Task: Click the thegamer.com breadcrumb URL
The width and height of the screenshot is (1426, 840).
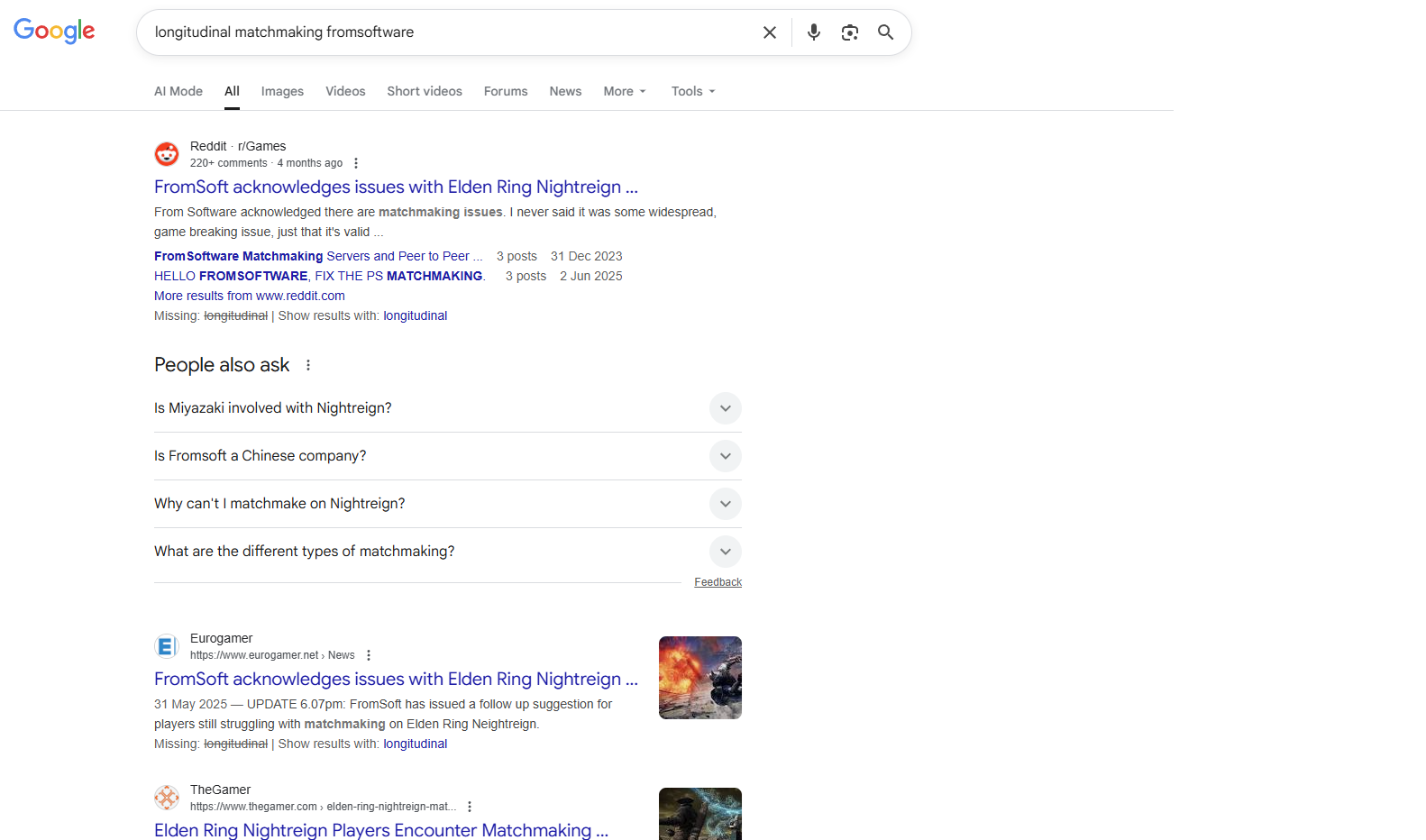Action: click(x=324, y=807)
